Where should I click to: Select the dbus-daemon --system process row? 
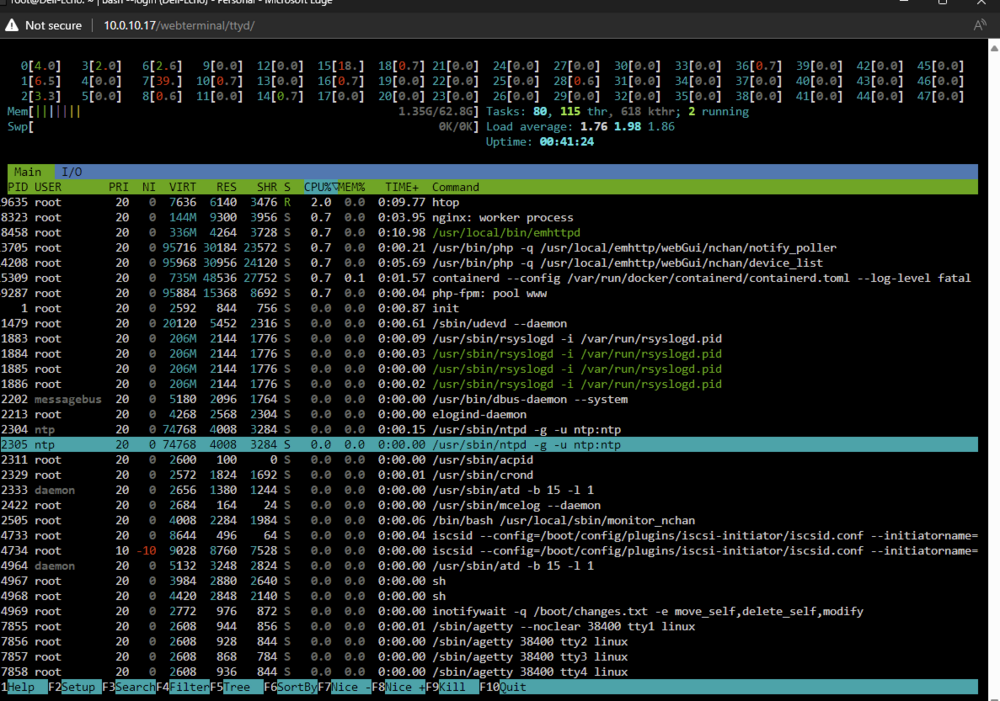(x=489, y=399)
